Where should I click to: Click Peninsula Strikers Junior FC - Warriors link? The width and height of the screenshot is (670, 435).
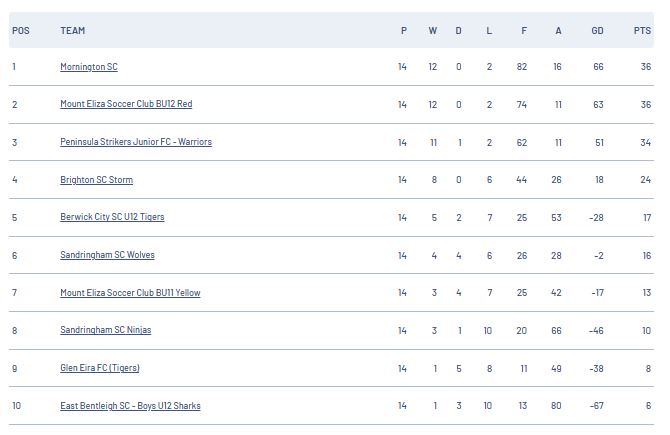click(x=136, y=142)
